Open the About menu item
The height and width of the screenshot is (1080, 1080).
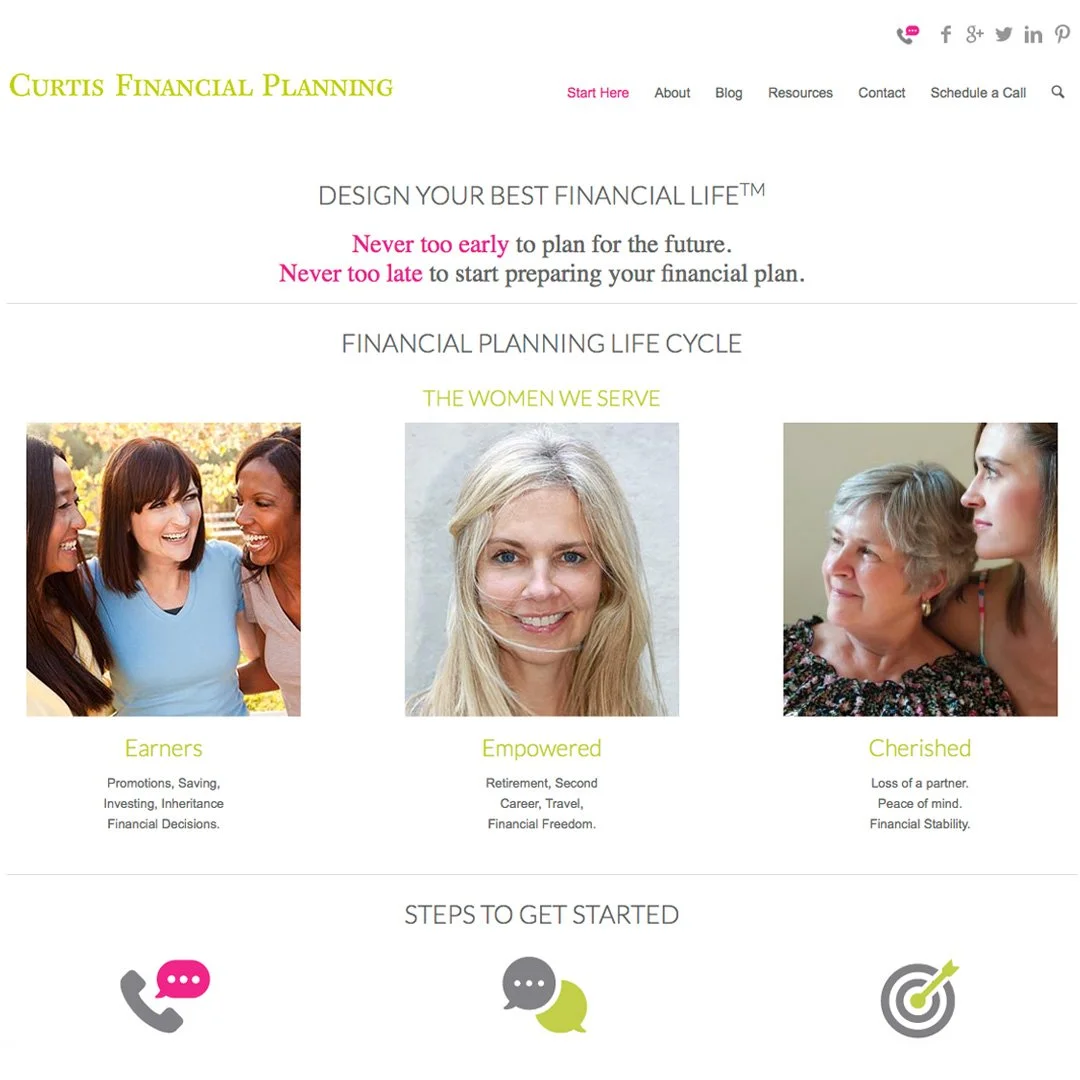[672, 93]
